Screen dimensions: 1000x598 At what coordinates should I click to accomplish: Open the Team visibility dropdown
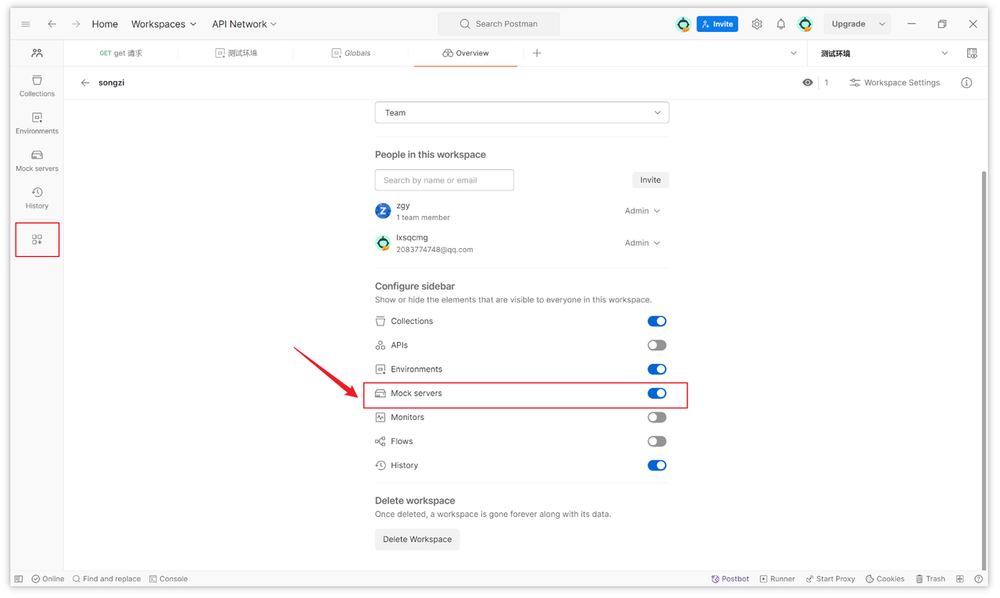tap(522, 113)
